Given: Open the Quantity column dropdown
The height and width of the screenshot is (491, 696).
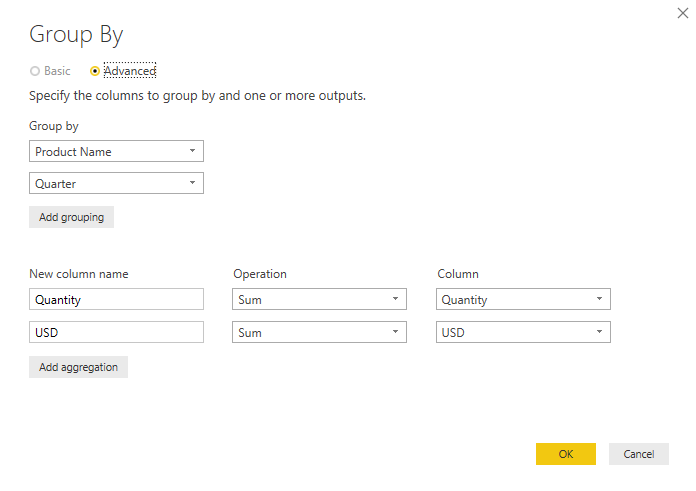Looking at the screenshot, I should (523, 300).
